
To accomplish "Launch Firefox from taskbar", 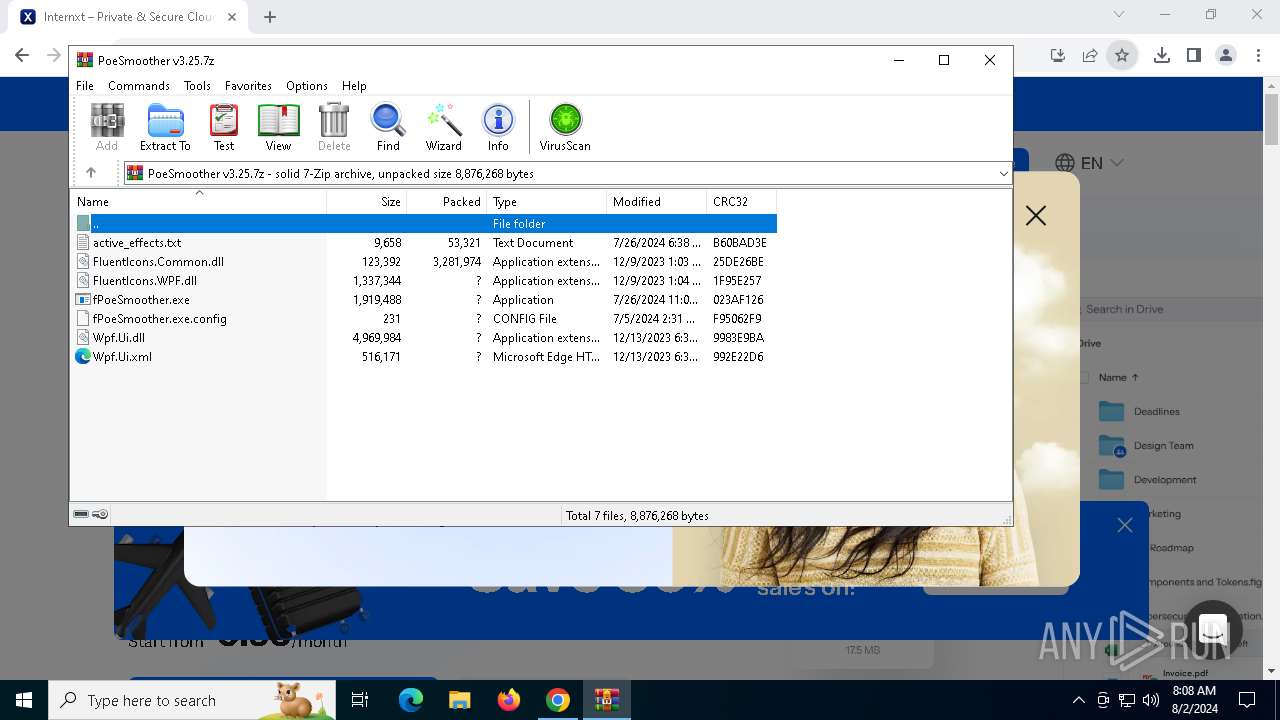I will pos(509,700).
